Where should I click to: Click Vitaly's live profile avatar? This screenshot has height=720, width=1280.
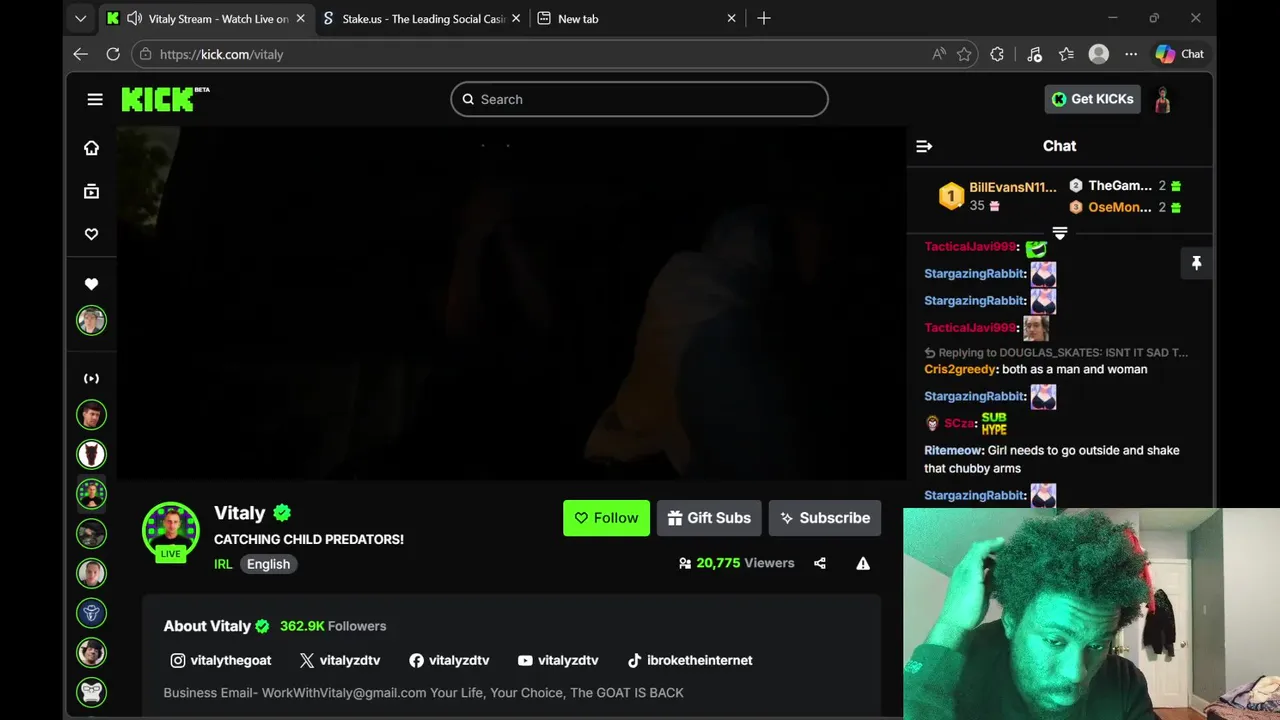tap(171, 530)
